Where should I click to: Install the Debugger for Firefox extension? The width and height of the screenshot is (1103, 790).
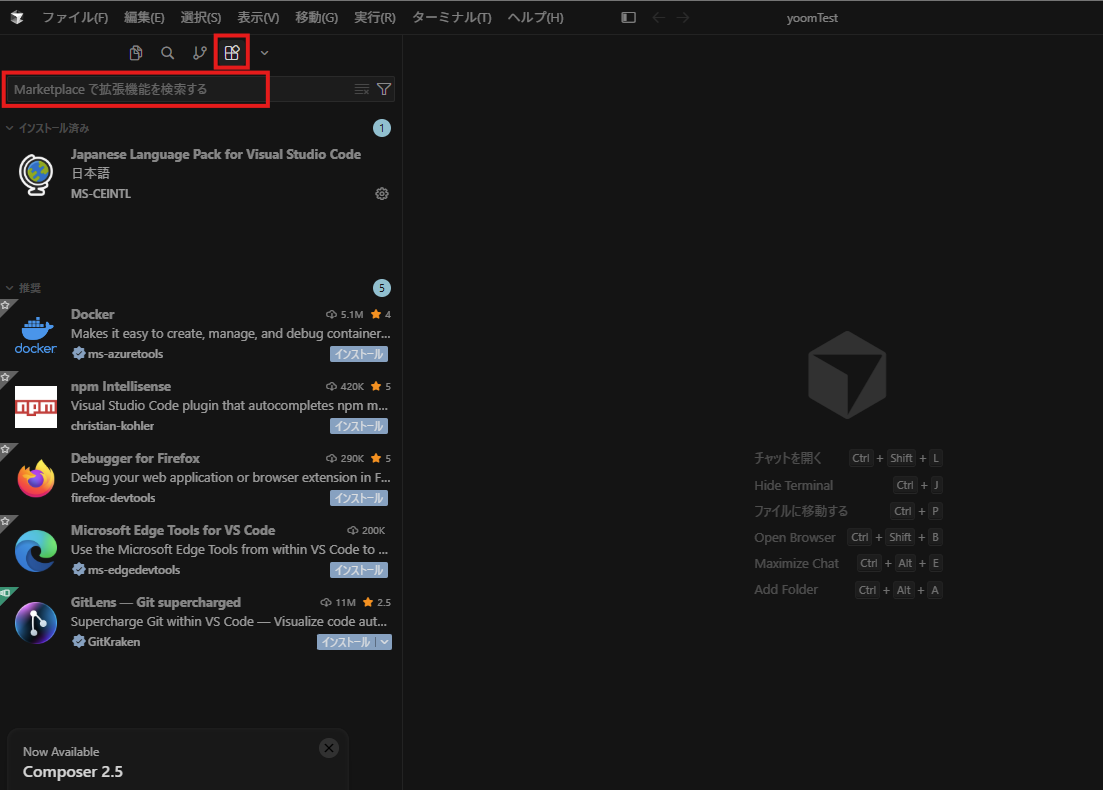pyautogui.click(x=359, y=498)
